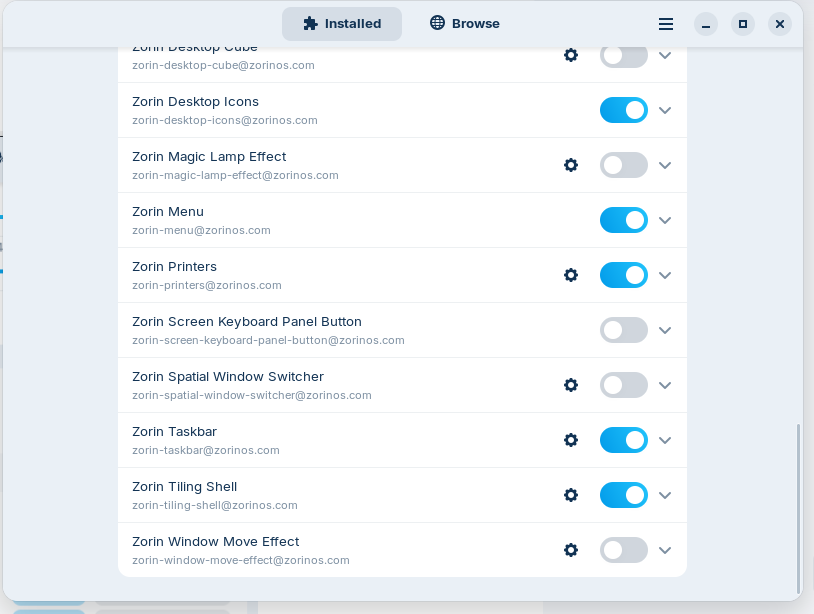Open Zorin Magic Lamp Effect settings gear
Screen dimensions: 814x614
(x=571, y=165)
